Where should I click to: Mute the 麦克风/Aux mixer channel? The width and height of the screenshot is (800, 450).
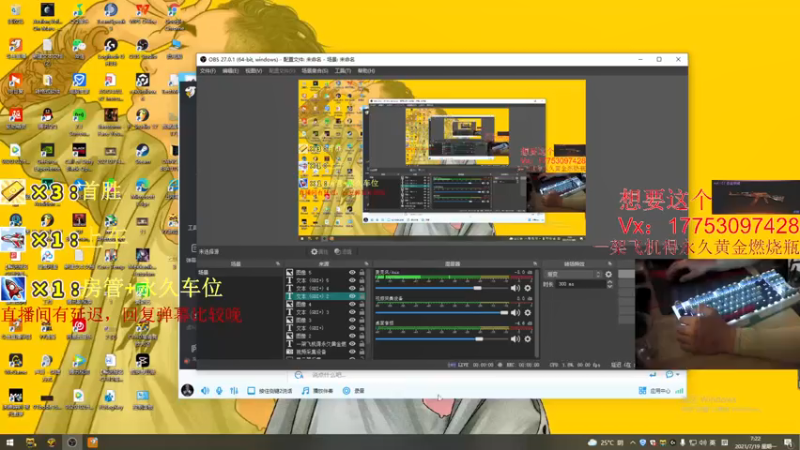(515, 288)
